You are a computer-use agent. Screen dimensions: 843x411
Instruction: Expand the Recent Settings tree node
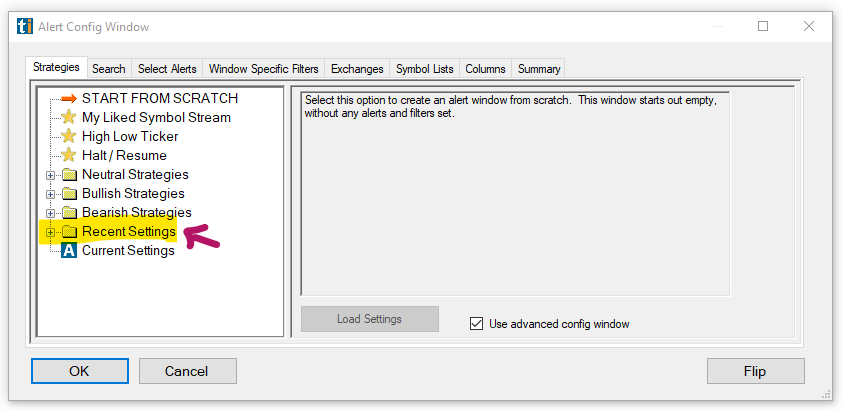(x=50, y=232)
